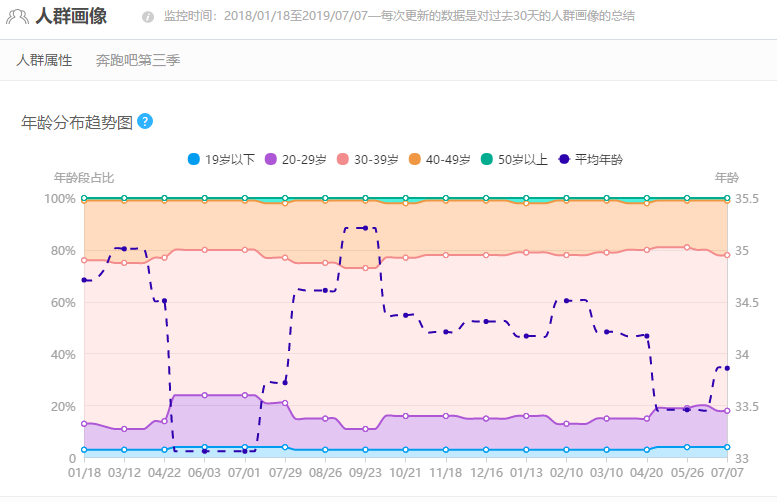Image resolution: width=777 pixels, height=502 pixels.
Task: Click the 30-39岁 data point at 05/26
Action: 687,247
